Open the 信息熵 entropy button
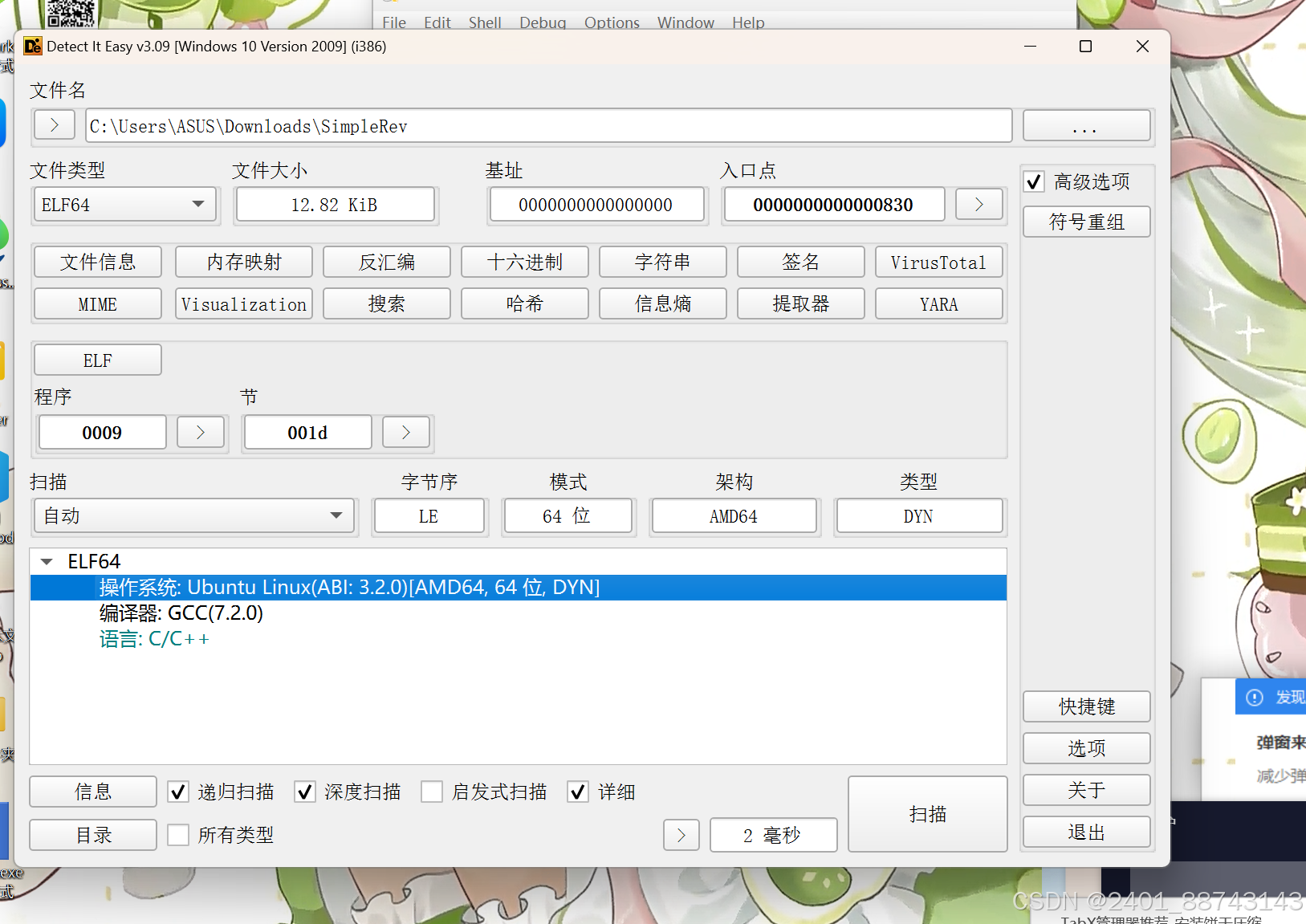The image size is (1306, 924). tap(663, 303)
